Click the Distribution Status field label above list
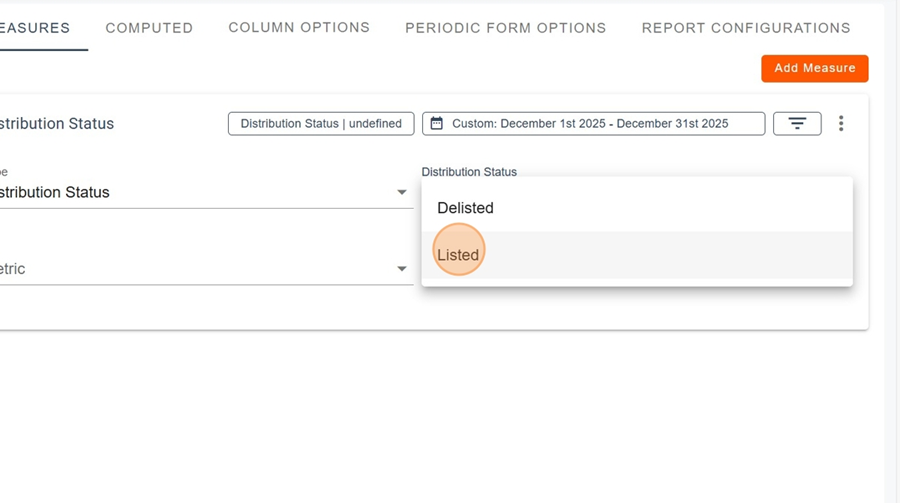This screenshot has width=900, height=503. [x=469, y=172]
